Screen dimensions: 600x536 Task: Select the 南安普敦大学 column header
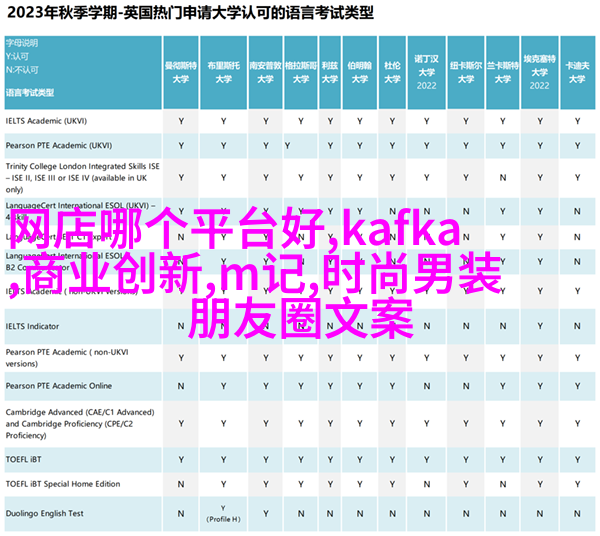click(266, 72)
